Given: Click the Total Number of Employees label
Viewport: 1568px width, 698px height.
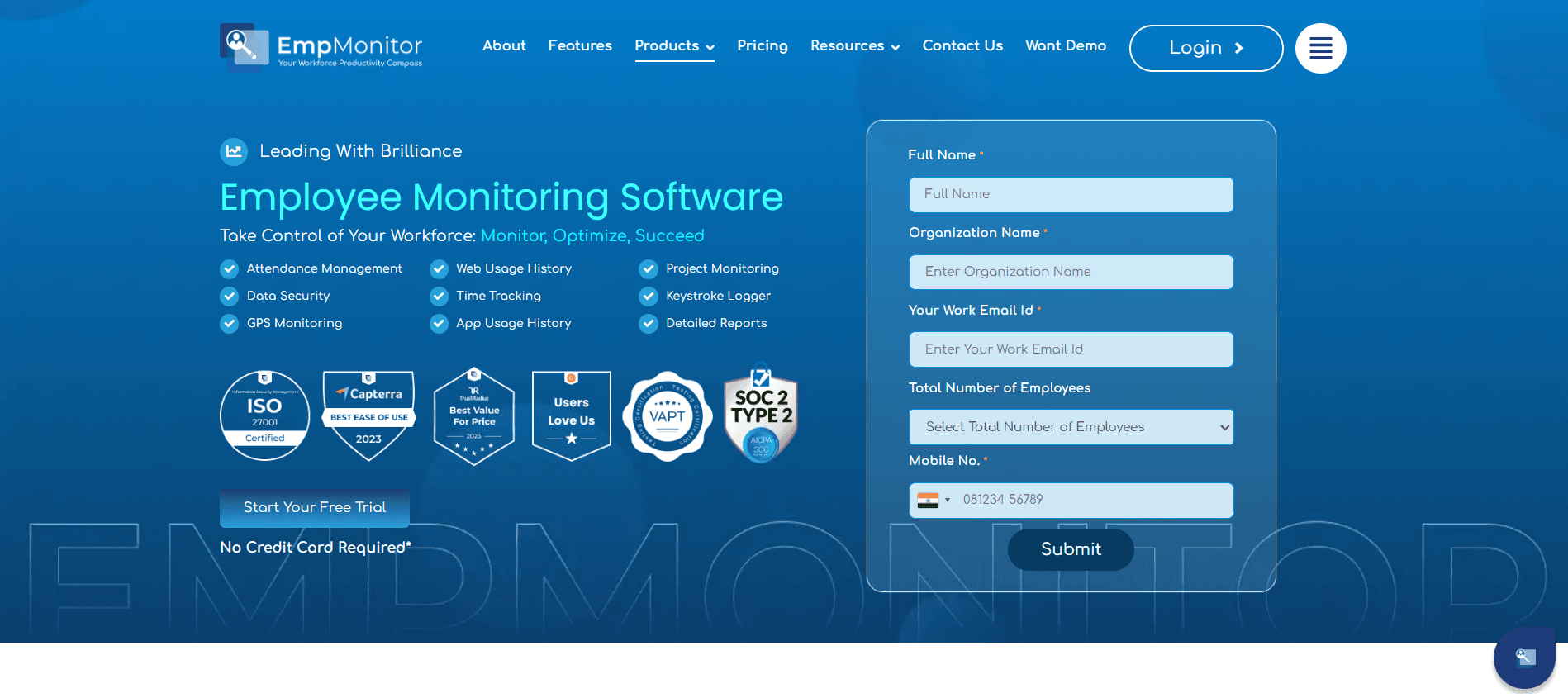Looking at the screenshot, I should pos(1000,387).
